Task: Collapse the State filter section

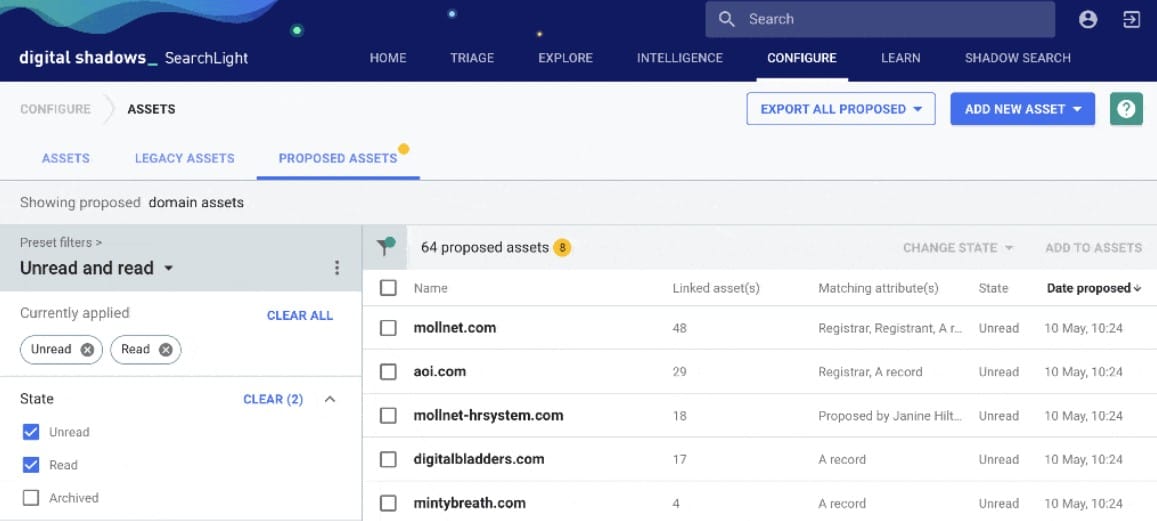Action: [330, 399]
